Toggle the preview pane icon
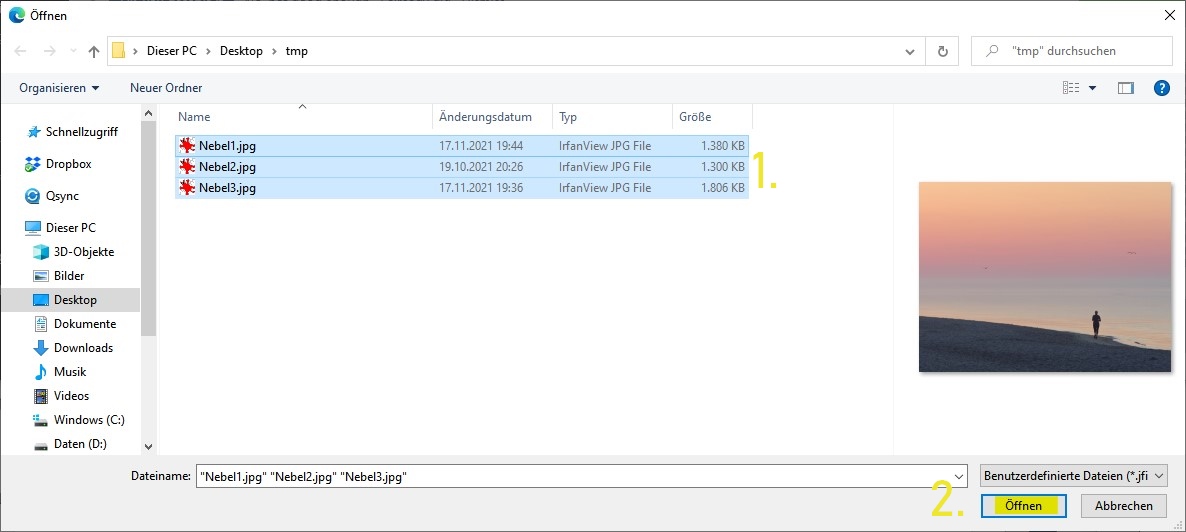The width and height of the screenshot is (1186, 532). (1126, 88)
